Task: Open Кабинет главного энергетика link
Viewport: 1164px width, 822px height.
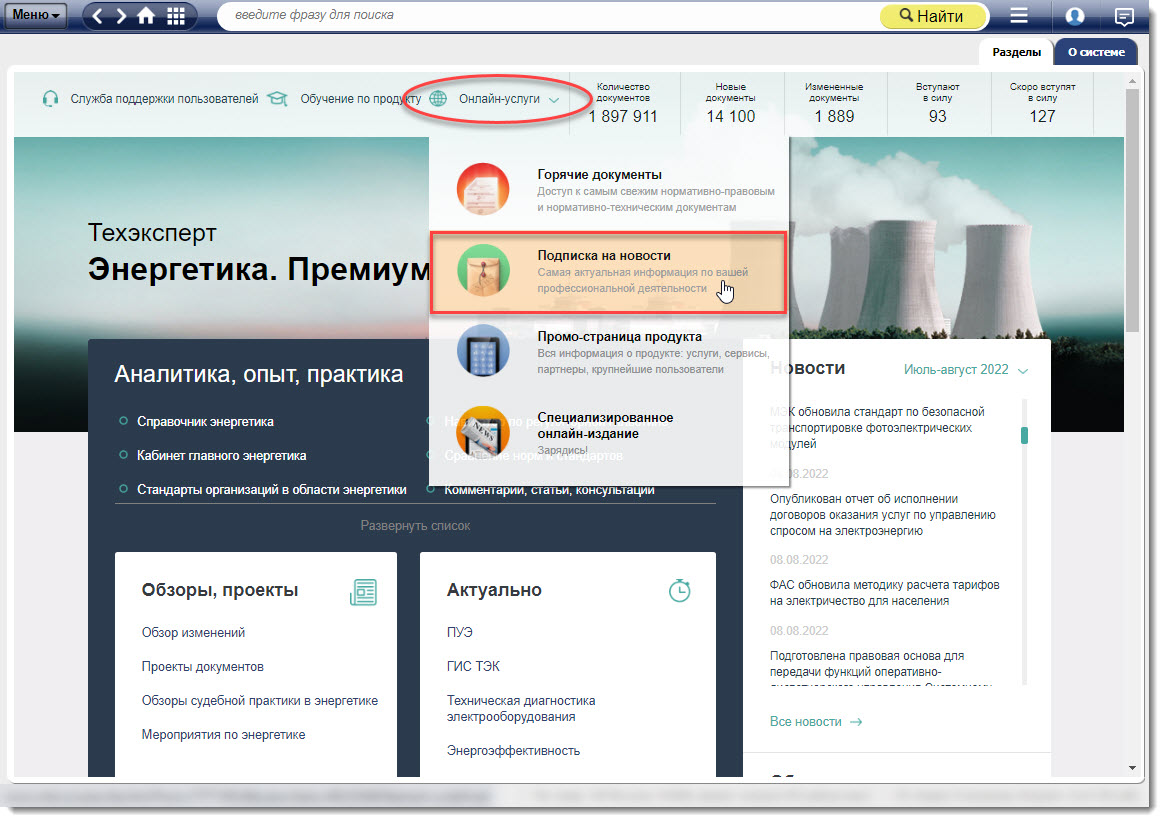Action: click(221, 456)
